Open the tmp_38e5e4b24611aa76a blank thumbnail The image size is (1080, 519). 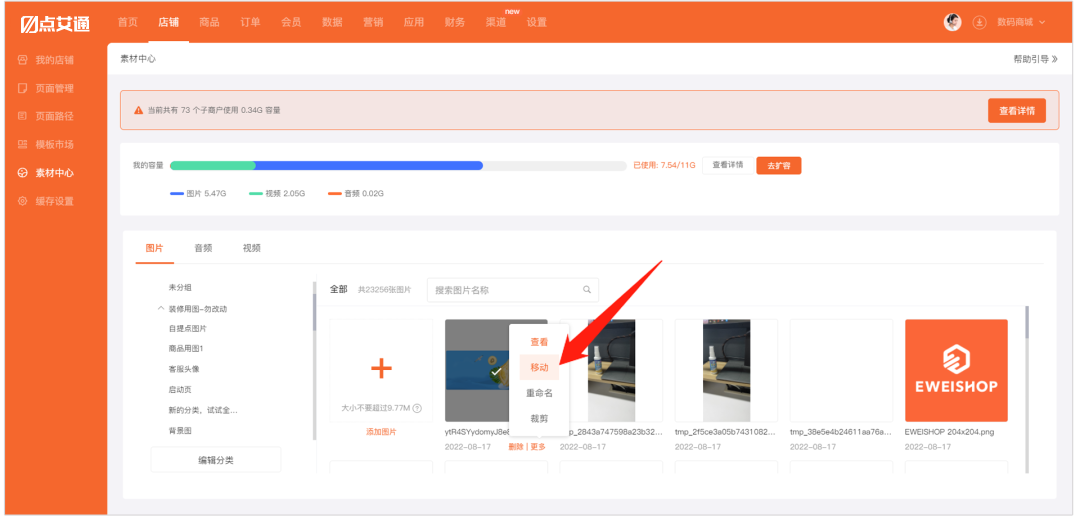tap(841, 370)
